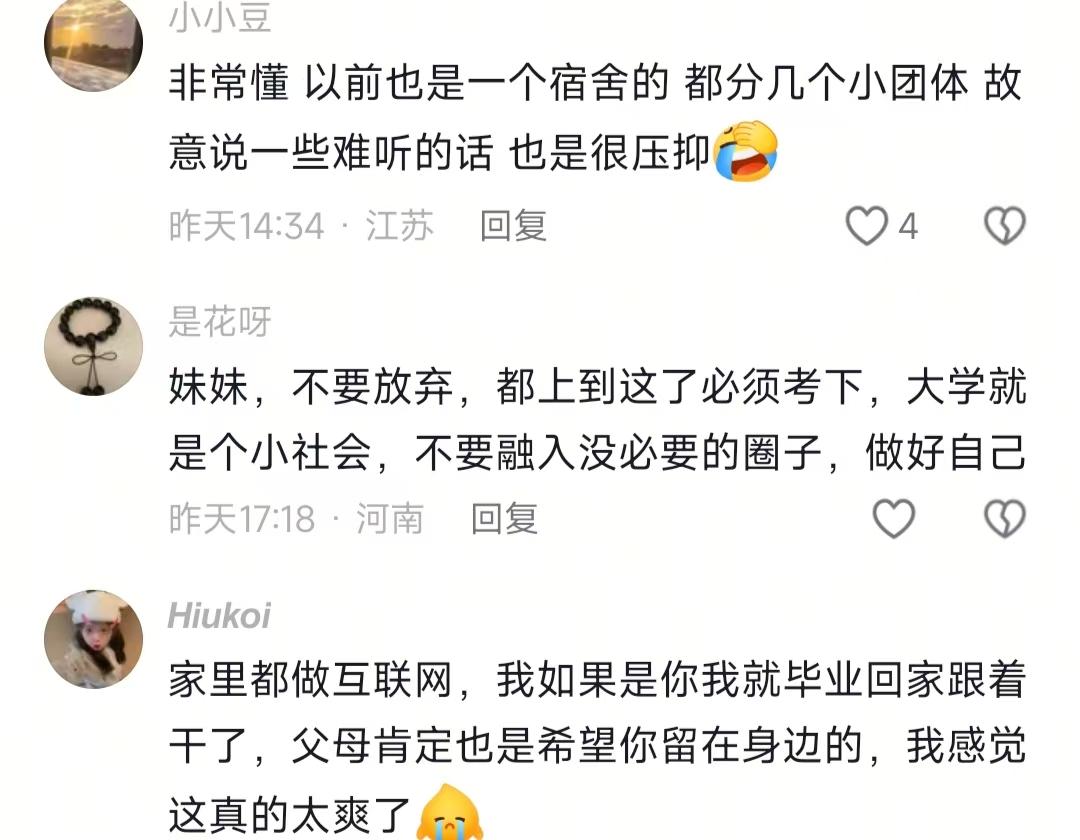Open Hiukoi's profile avatar
The height and width of the screenshot is (840, 1080).
pyautogui.click(x=94, y=639)
